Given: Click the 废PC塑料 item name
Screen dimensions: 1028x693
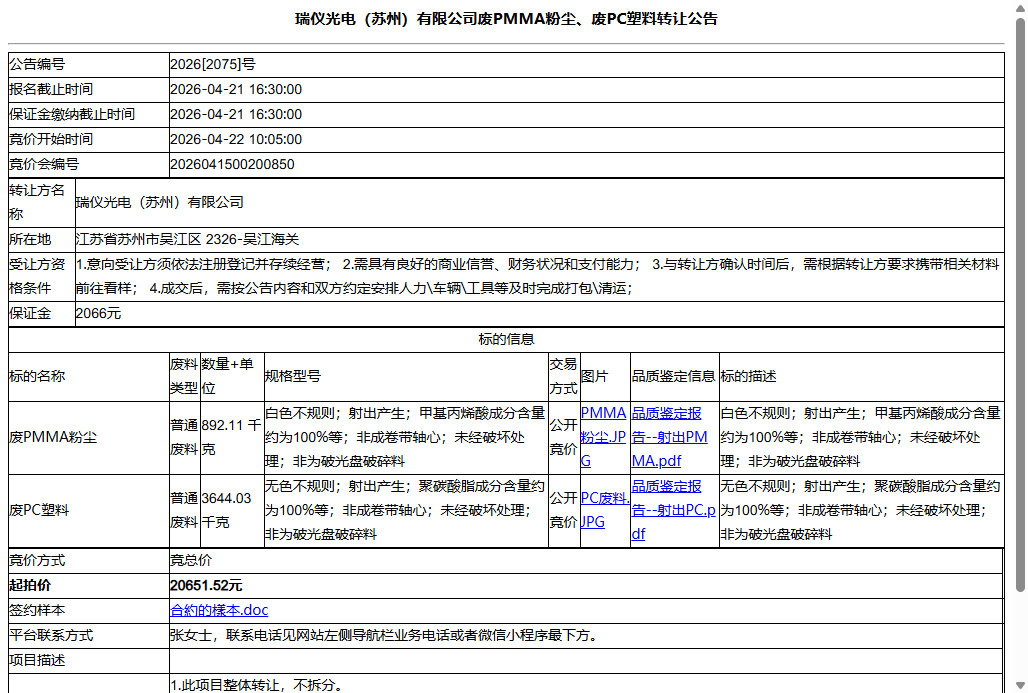Looking at the screenshot, I should pyautogui.click(x=39, y=510).
